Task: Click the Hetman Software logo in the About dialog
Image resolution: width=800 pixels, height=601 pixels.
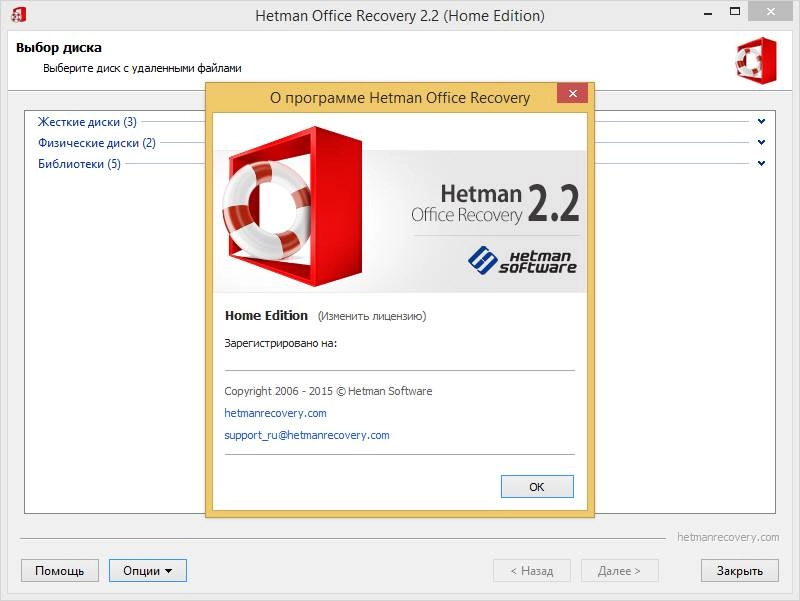Action: (x=522, y=261)
